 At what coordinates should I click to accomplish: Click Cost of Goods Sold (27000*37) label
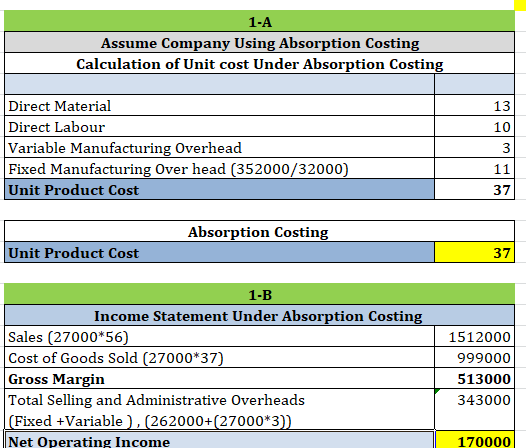point(219,357)
